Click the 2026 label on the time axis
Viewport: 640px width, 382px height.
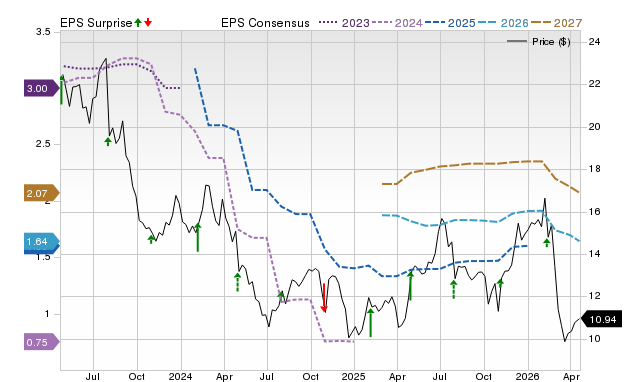coord(527,376)
